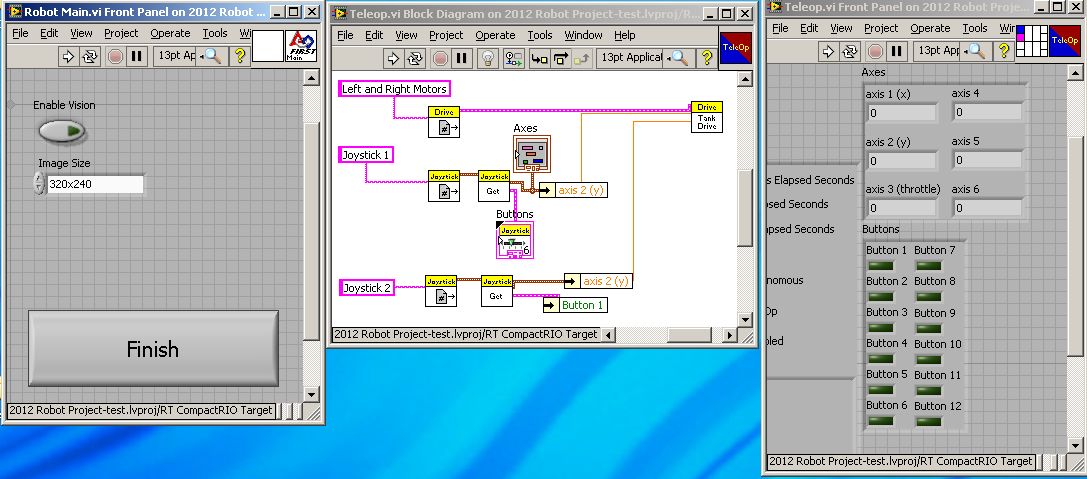This screenshot has height=479, width=1087.
Task: Toggle the Button 5 indicator LED
Action: pos(881,390)
